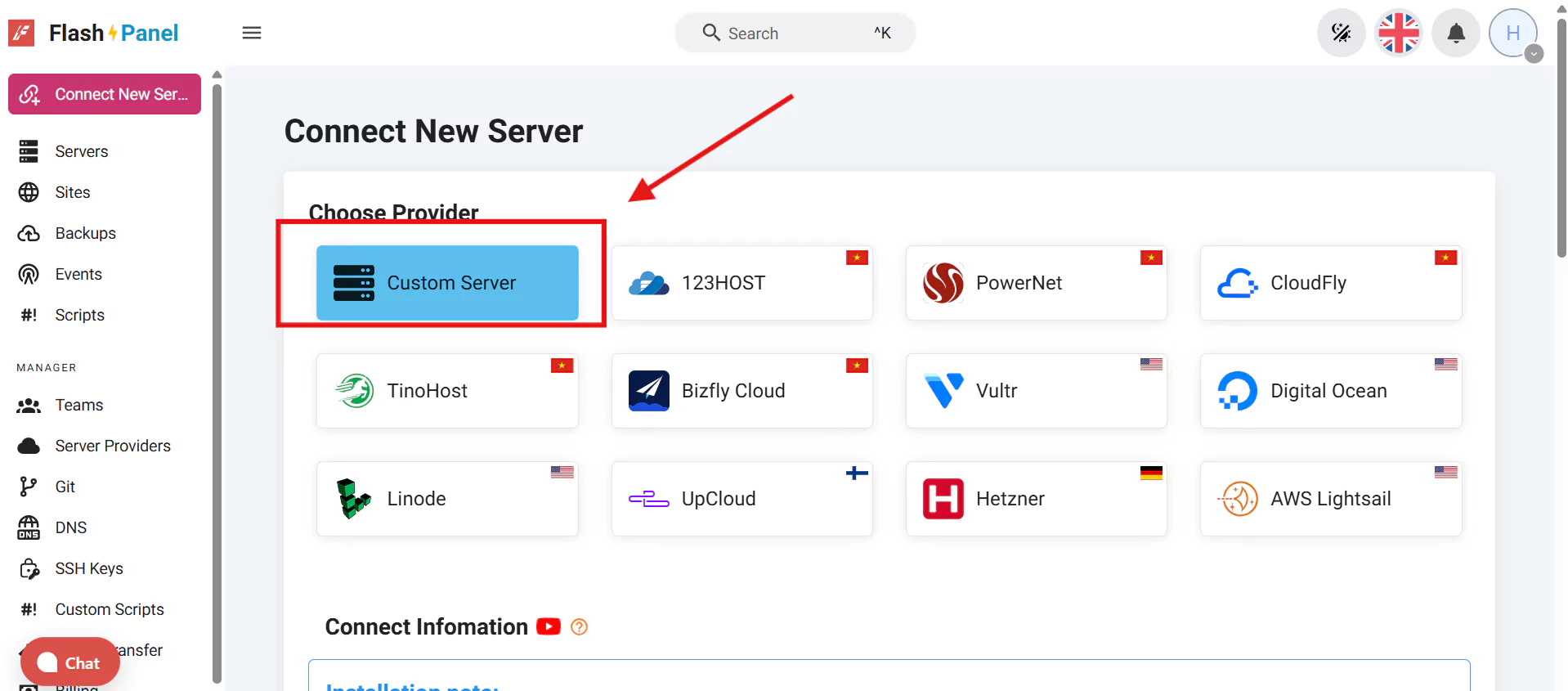Click the Vultr logo icon
The image size is (1568, 691).
(x=943, y=391)
